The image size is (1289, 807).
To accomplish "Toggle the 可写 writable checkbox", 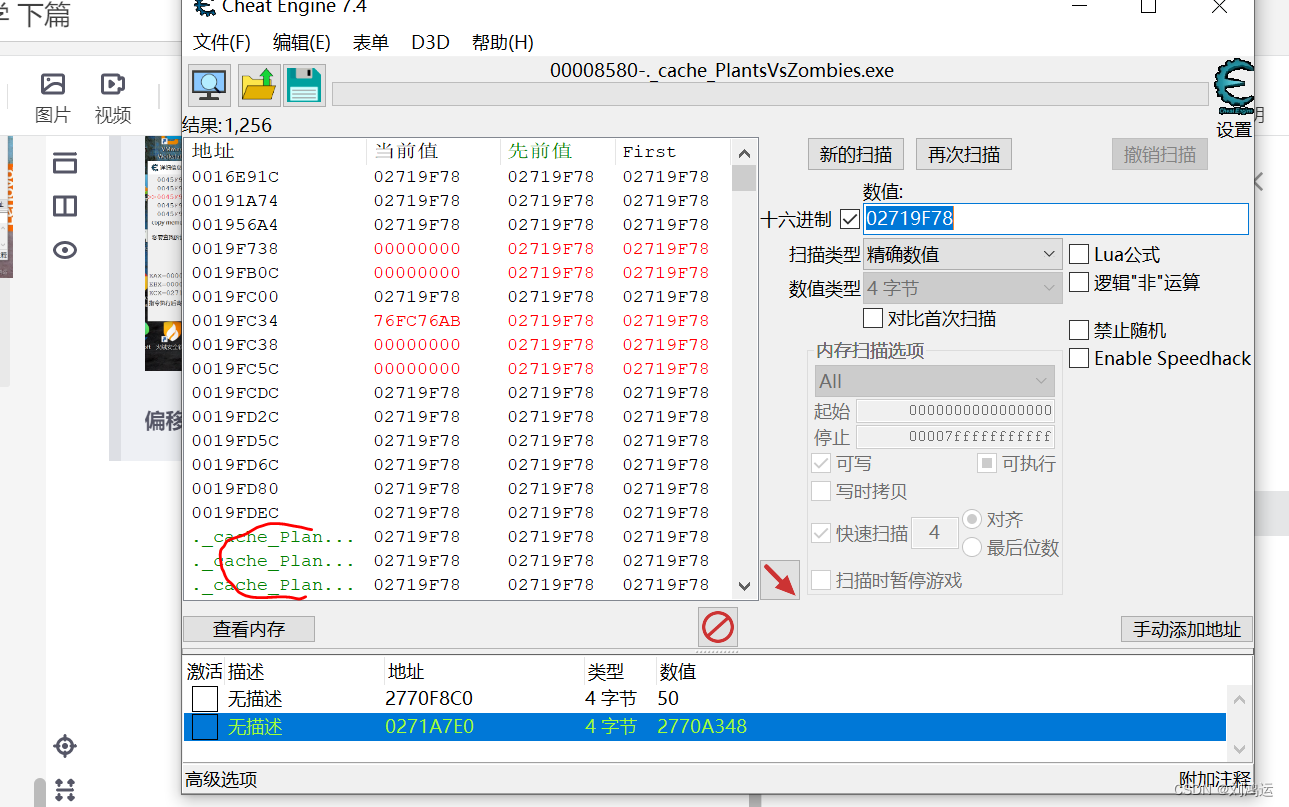I will (x=821, y=463).
